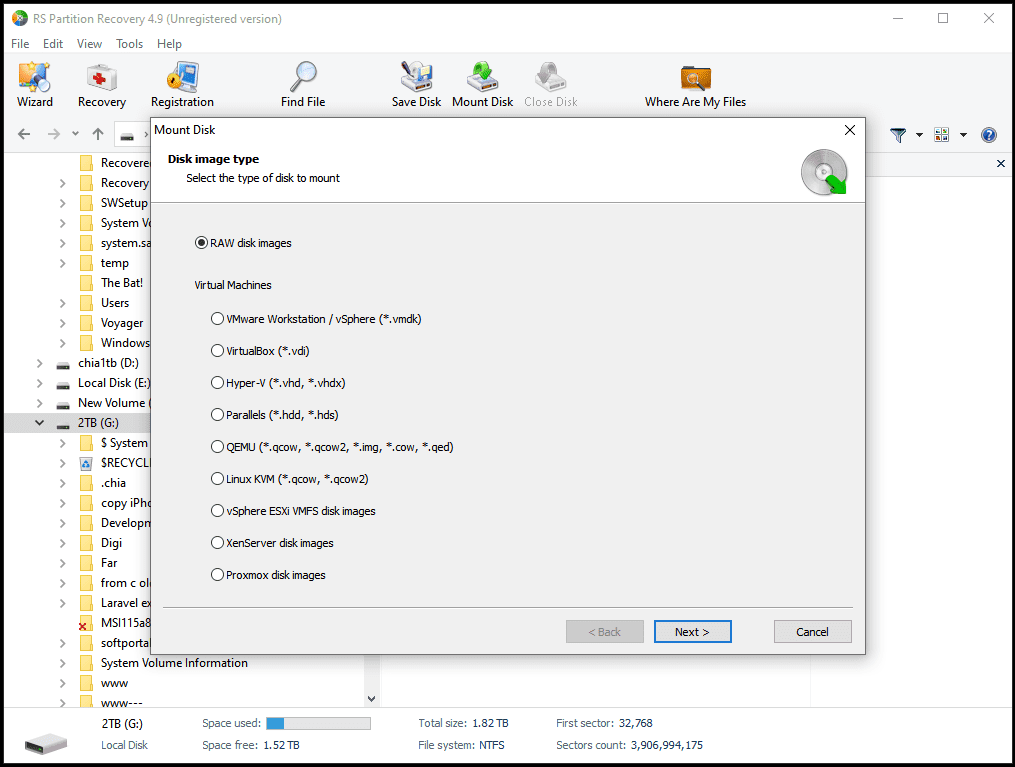Viewport: 1015px width, 767px height.
Task: Launch the Wizard tool
Action: click(34, 85)
